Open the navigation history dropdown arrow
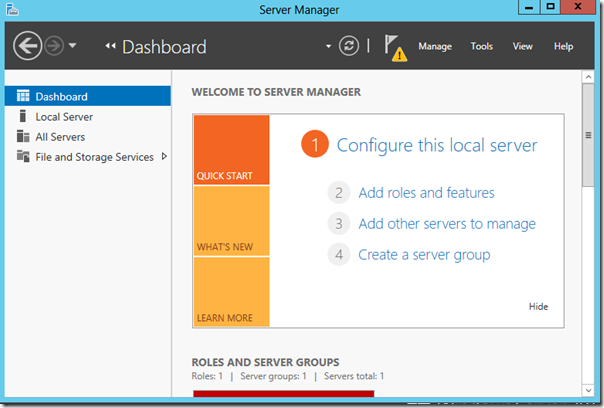The height and width of the screenshot is (408, 604). coord(73,46)
